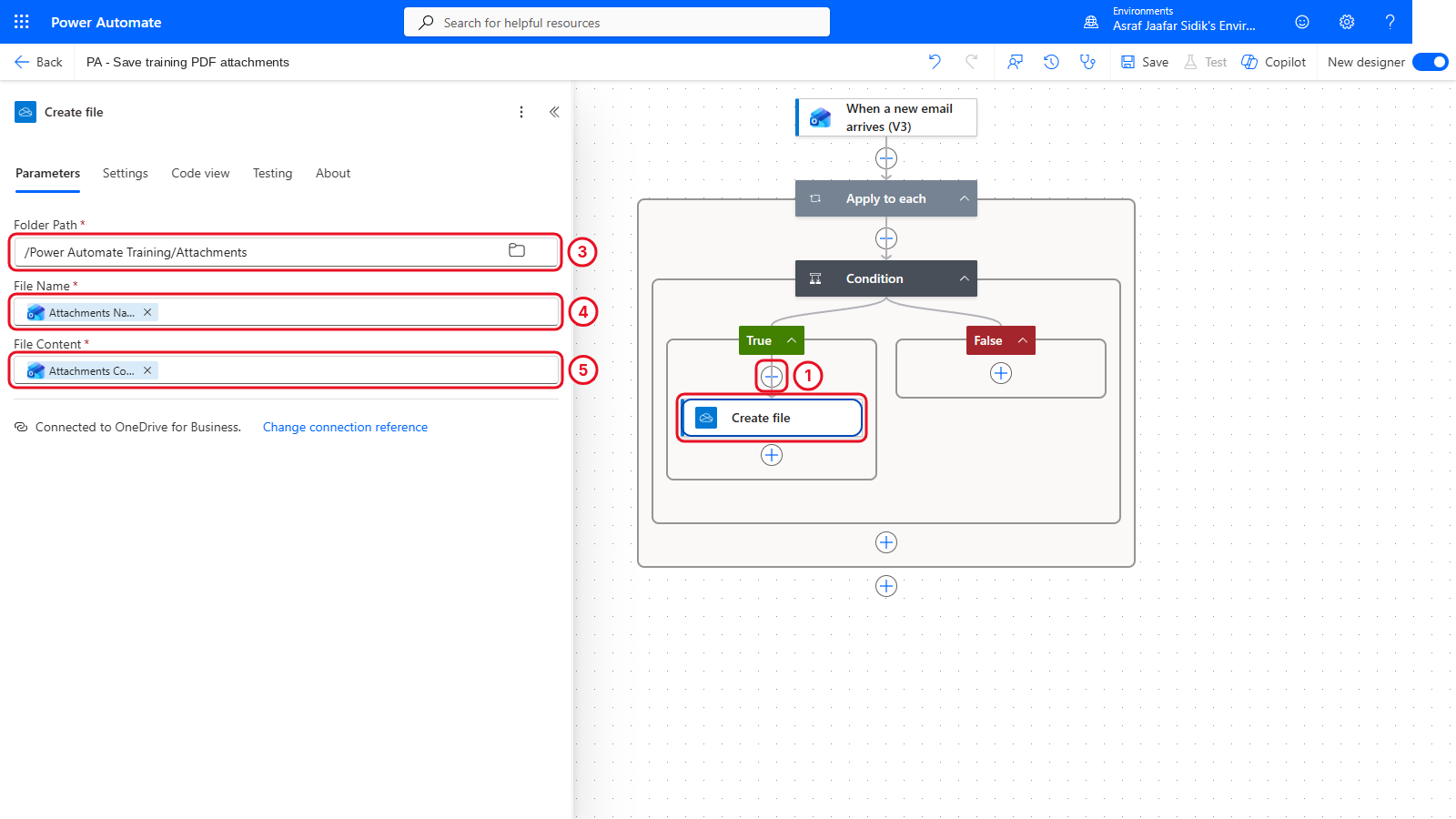Screen dimensions: 1456x819
Task: Collapse the False branch chevron
Action: [x=1023, y=340]
